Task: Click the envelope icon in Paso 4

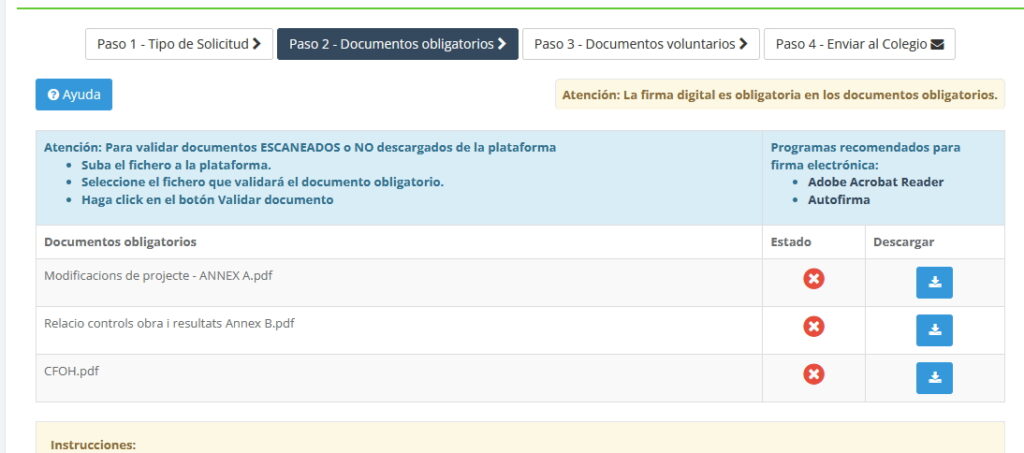Action: tap(937, 44)
